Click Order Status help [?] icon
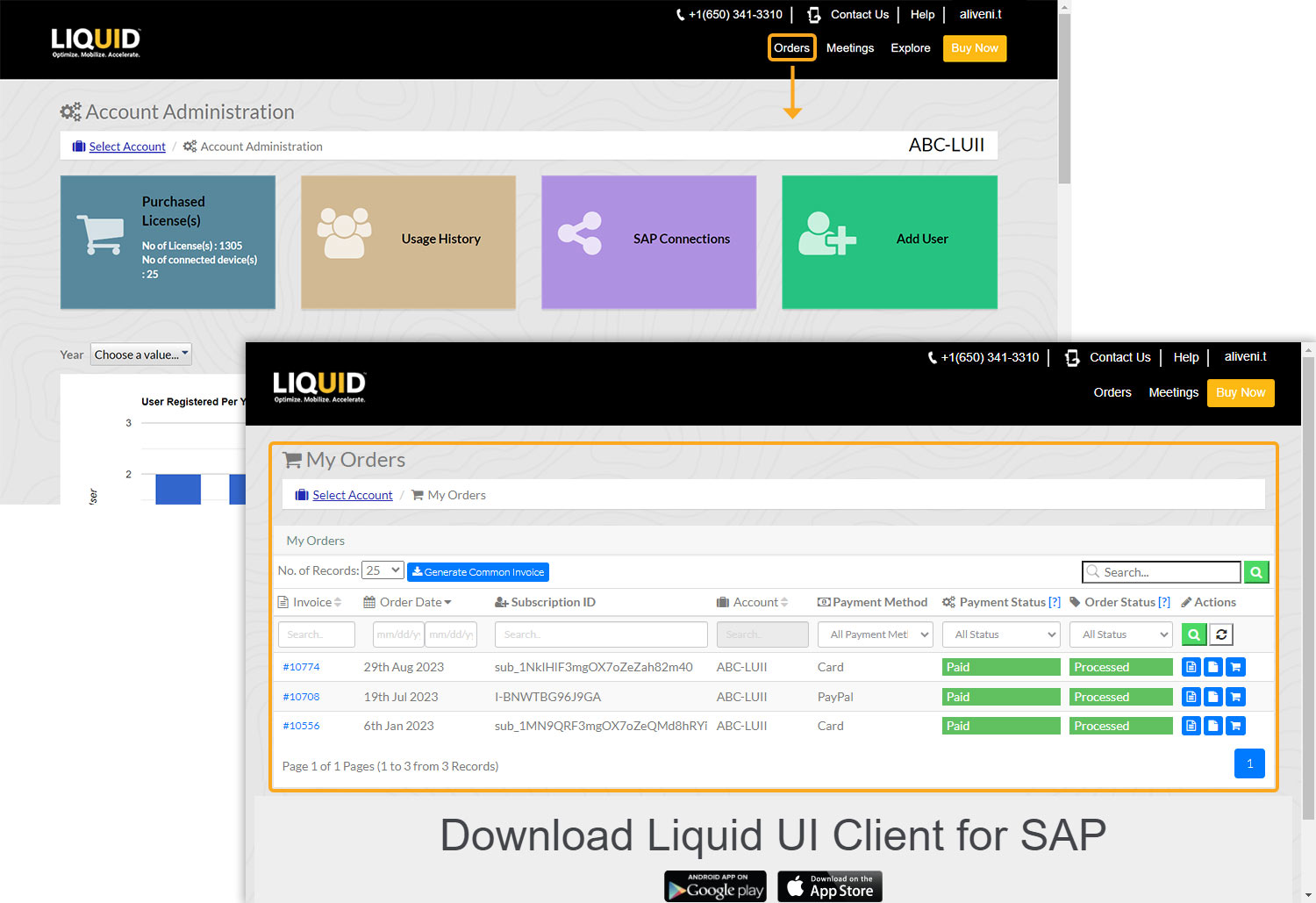The width and height of the screenshot is (1316, 903). tap(1164, 602)
